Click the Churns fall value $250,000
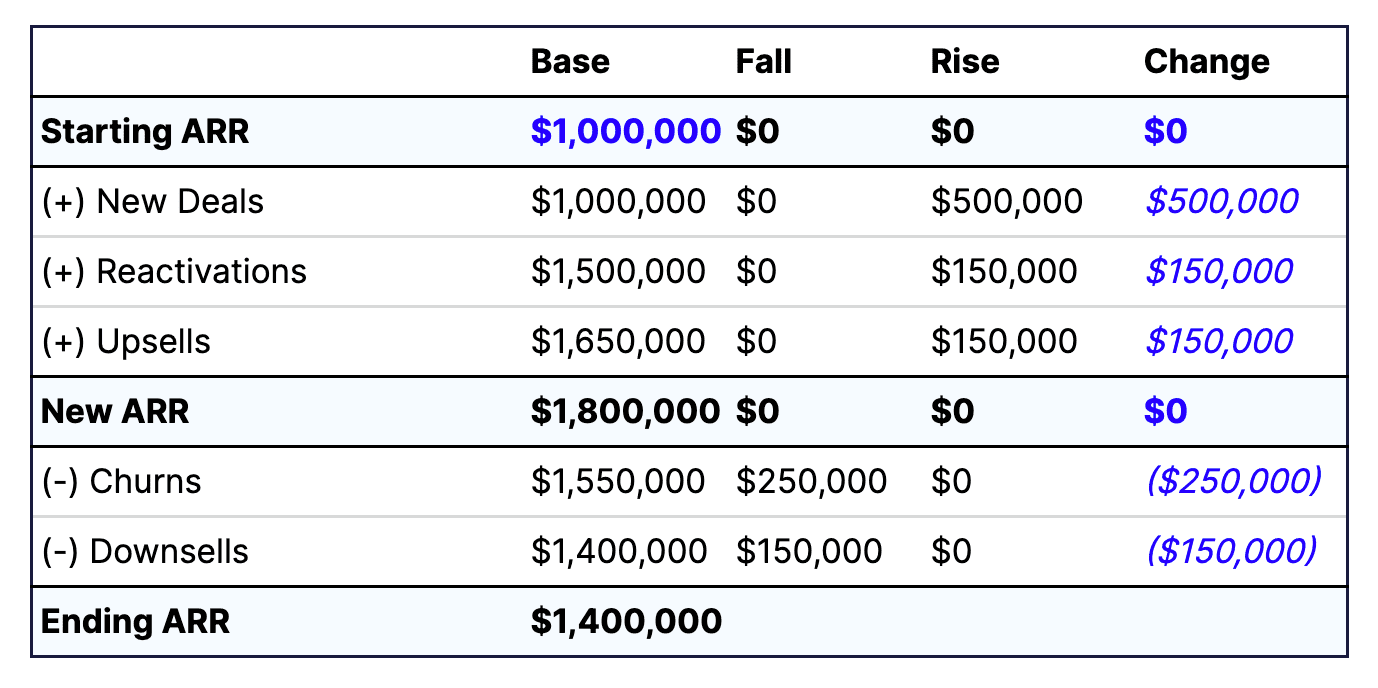 point(811,482)
